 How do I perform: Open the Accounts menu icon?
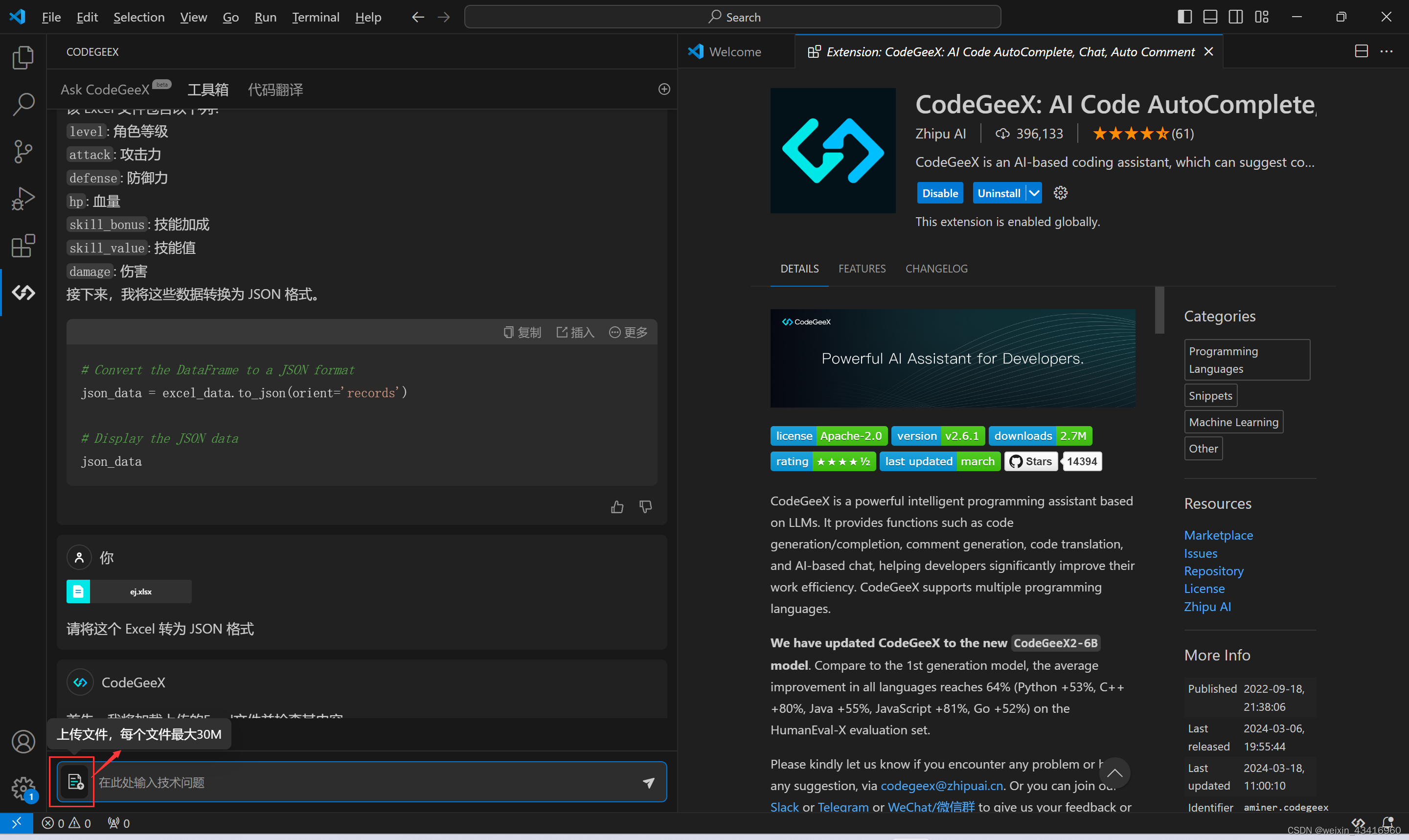tap(23, 742)
